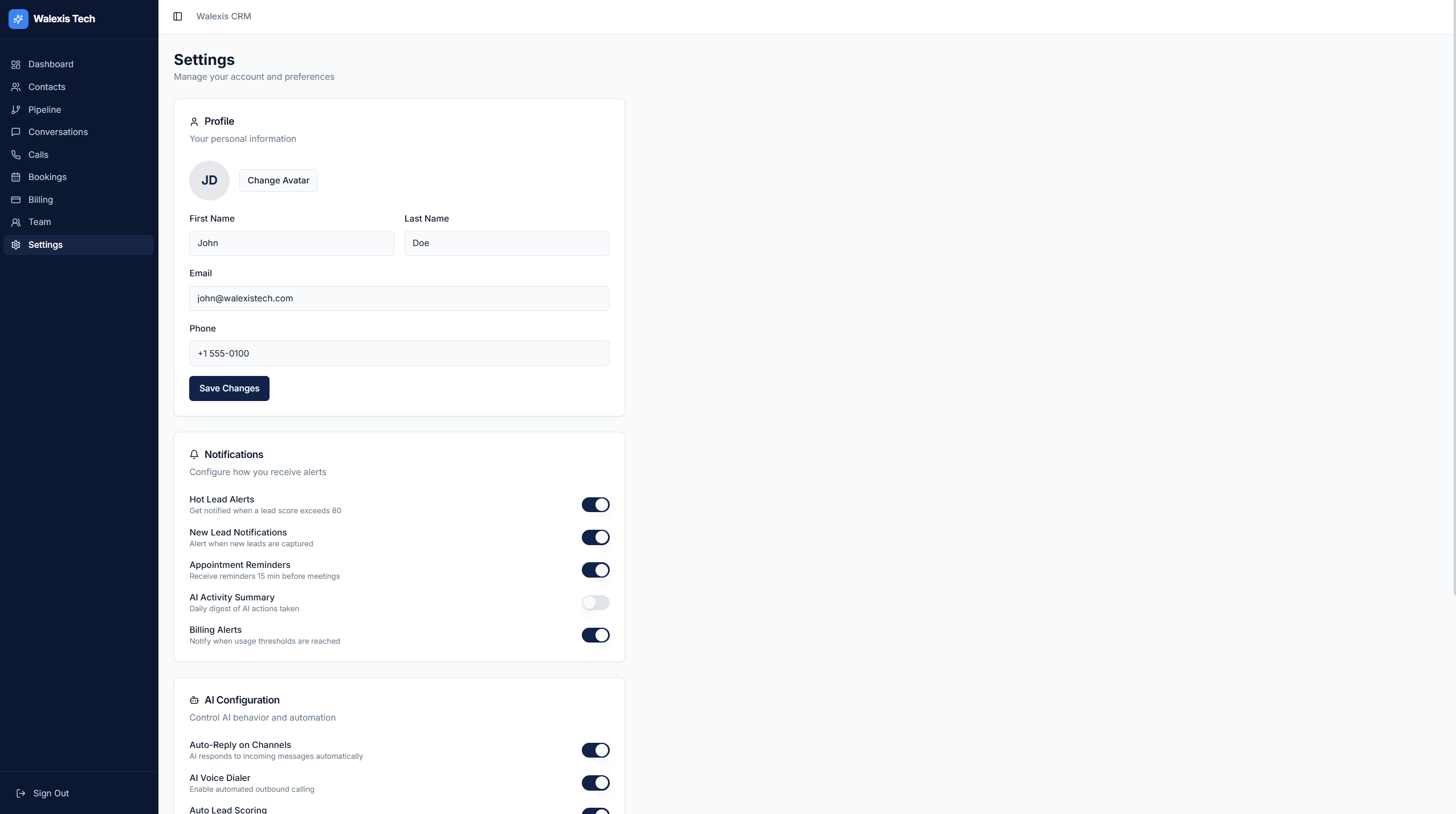This screenshot has height=814, width=1456.
Task: Click the Walexis CRM breadcrumb label
Action: (223, 16)
